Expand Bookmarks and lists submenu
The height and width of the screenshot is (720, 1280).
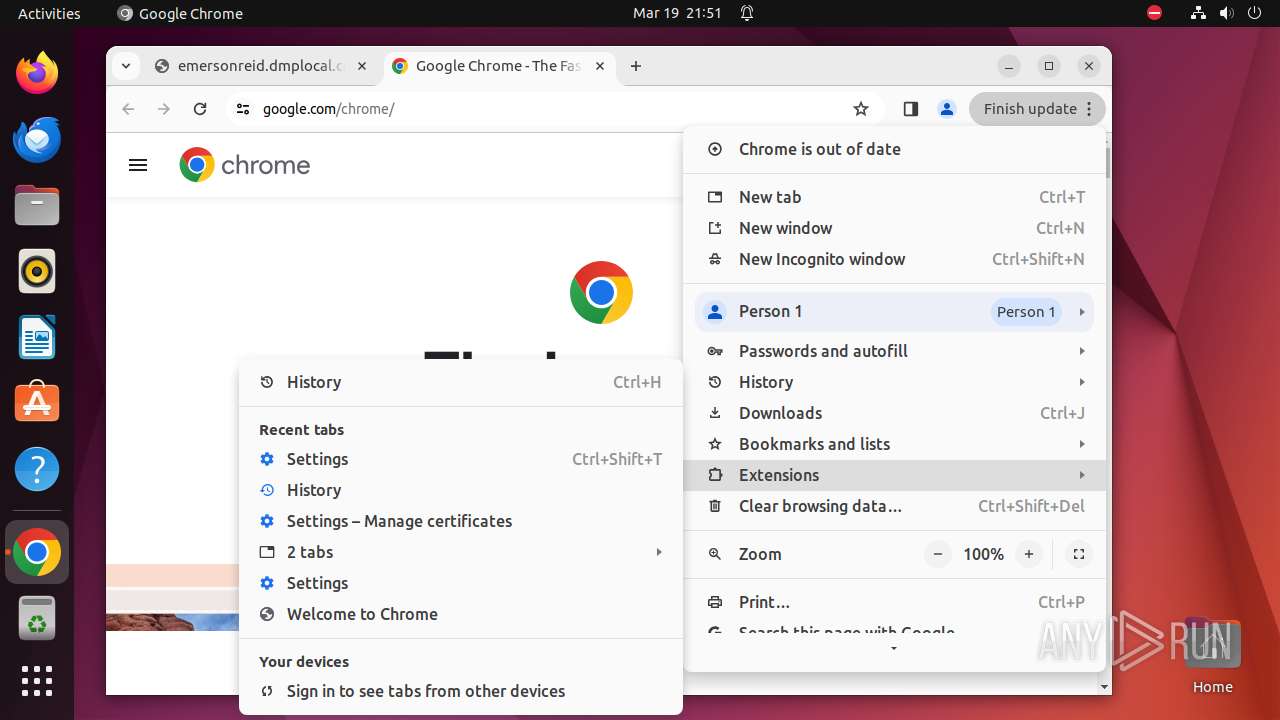[895, 444]
